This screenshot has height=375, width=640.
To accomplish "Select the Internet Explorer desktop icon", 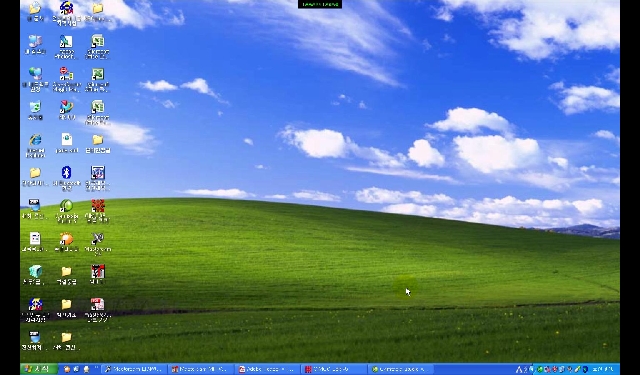I will point(35,145).
